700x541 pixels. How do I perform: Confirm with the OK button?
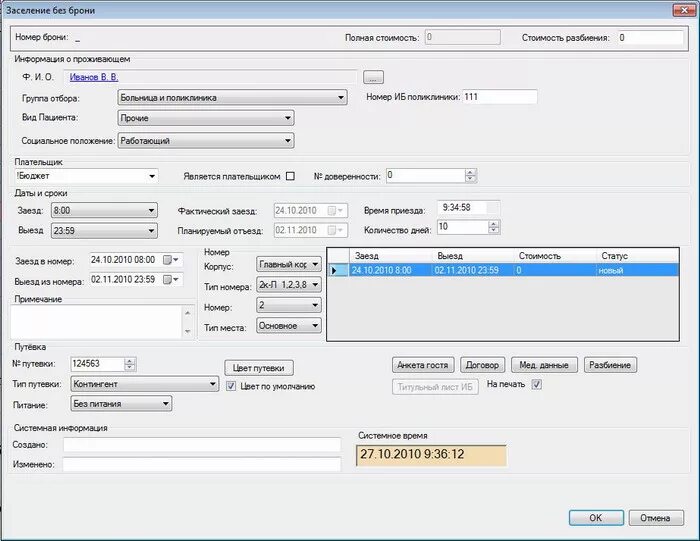coord(596,518)
